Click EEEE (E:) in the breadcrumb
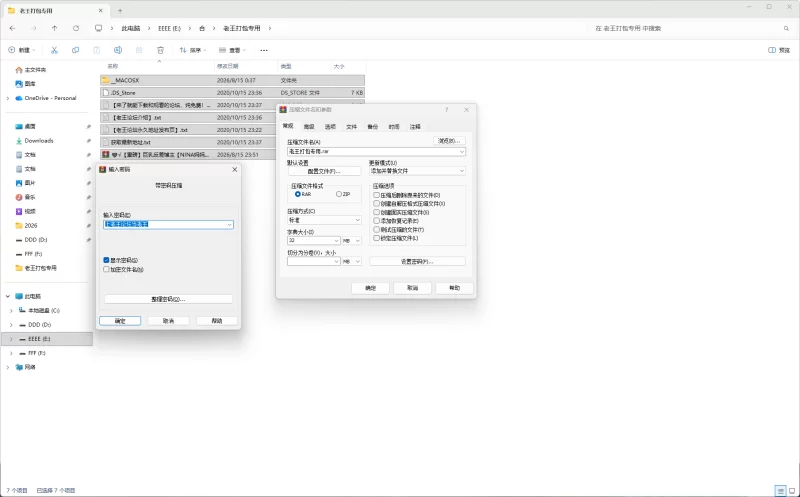Screen dimensions: 800x497 click(x=169, y=28)
